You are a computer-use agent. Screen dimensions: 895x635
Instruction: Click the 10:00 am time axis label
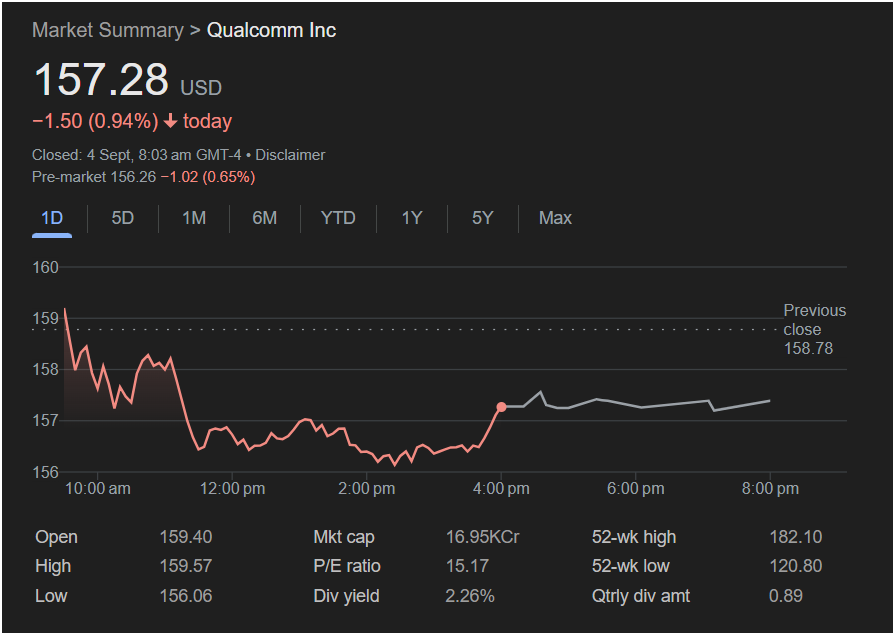click(x=98, y=489)
